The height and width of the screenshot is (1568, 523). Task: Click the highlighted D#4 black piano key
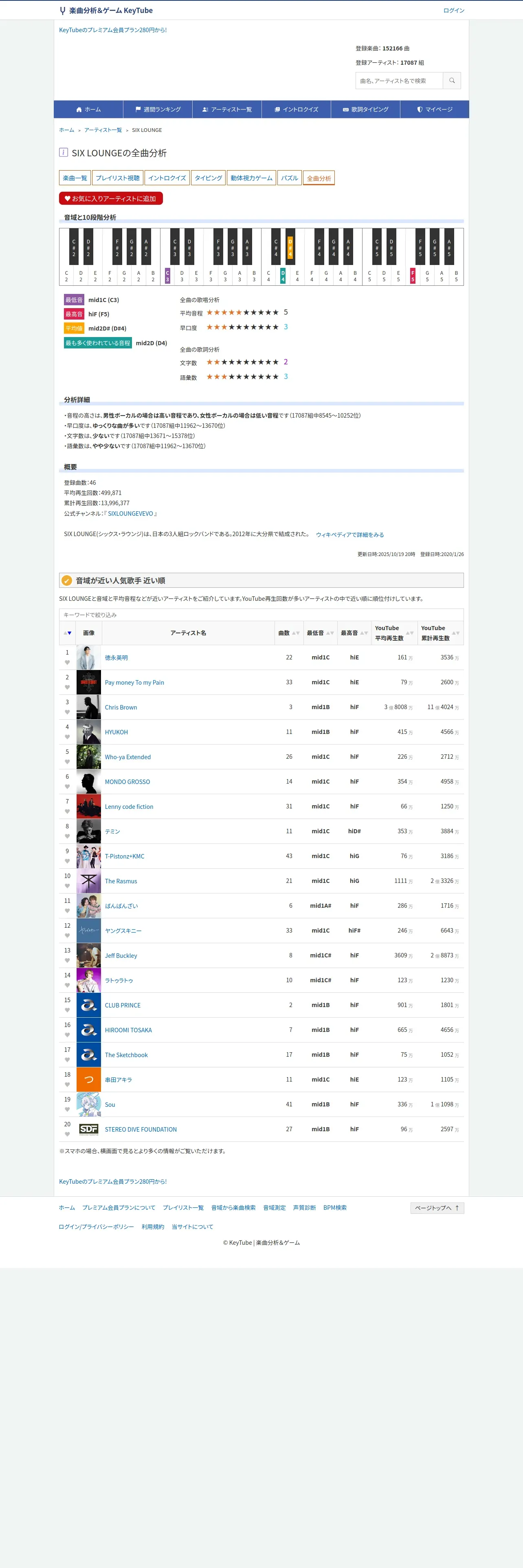pyautogui.click(x=290, y=248)
